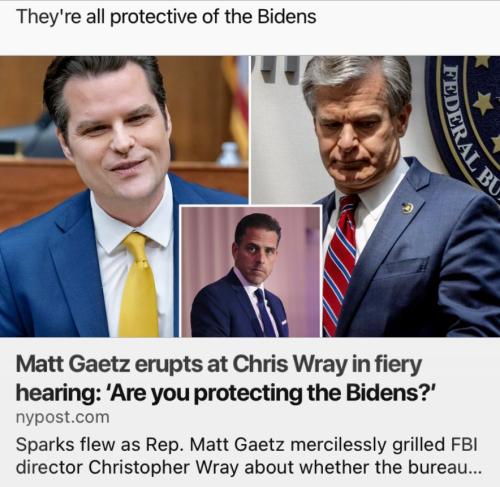This screenshot has width=500, height=487.
Task: Open the 'Sparks flew as Rep.' description
Action: (x=248, y=456)
